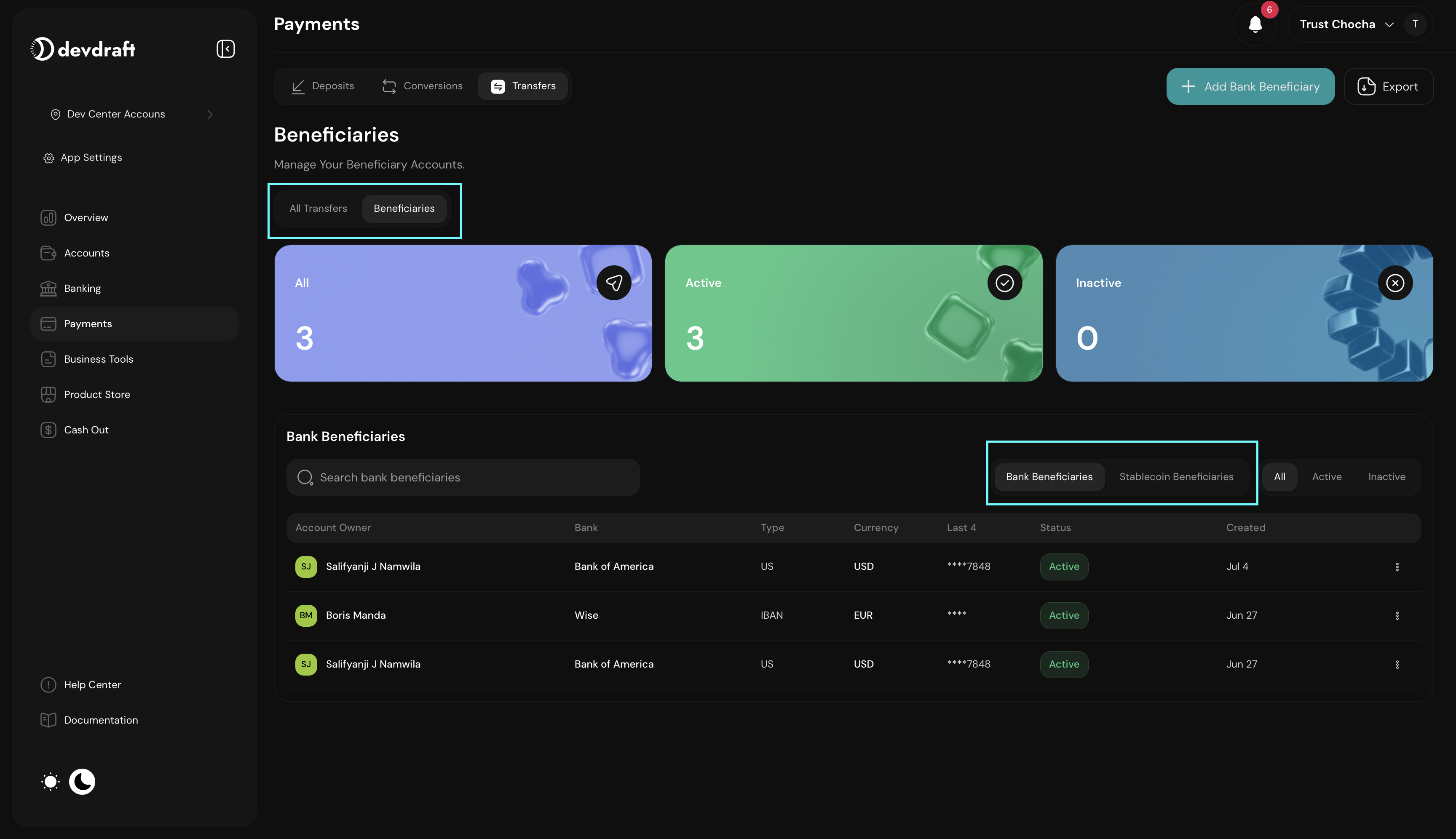Open Dev Center Accouns selector

tap(132, 114)
